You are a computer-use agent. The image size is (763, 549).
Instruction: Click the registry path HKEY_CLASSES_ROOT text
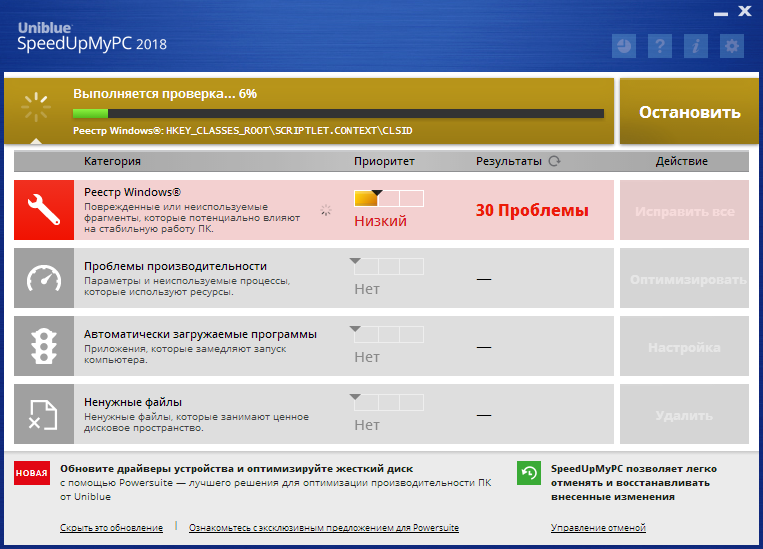[289, 130]
